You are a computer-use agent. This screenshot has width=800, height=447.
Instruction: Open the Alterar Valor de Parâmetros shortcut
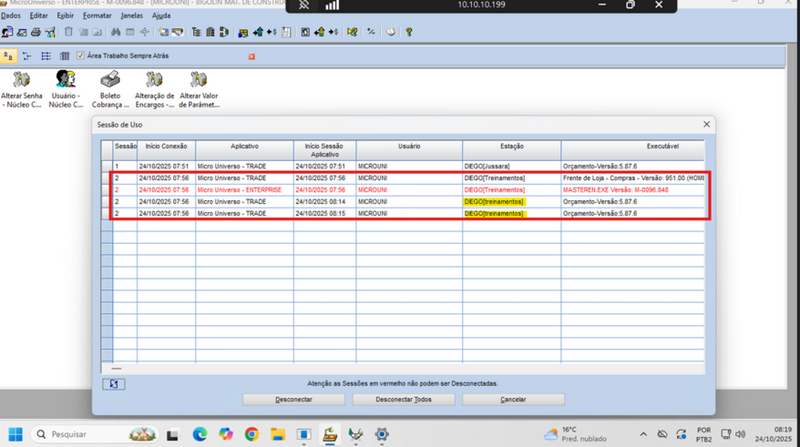(x=198, y=78)
